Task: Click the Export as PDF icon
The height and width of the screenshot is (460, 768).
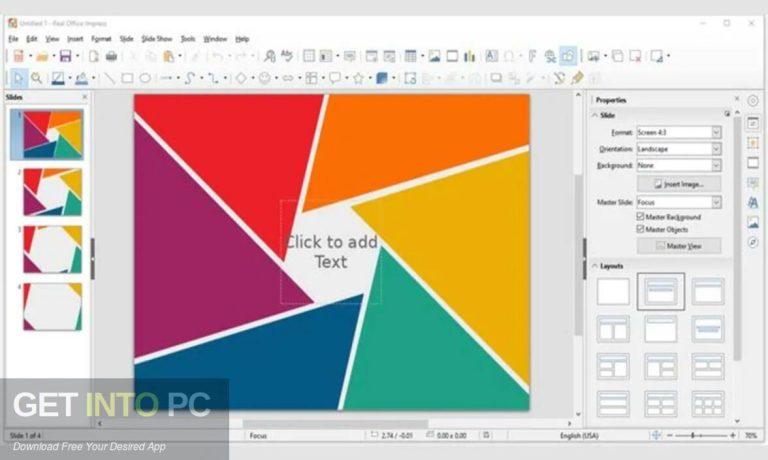Action: 94,56
